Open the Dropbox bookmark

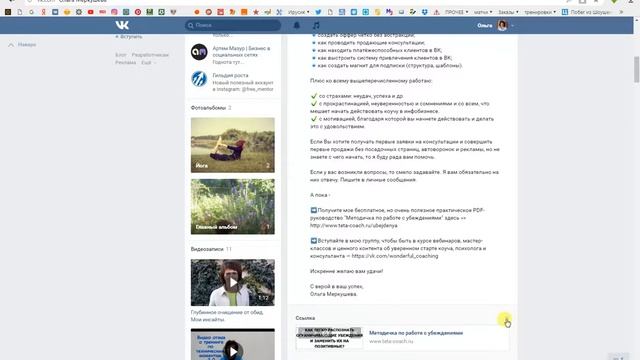(425, 12)
